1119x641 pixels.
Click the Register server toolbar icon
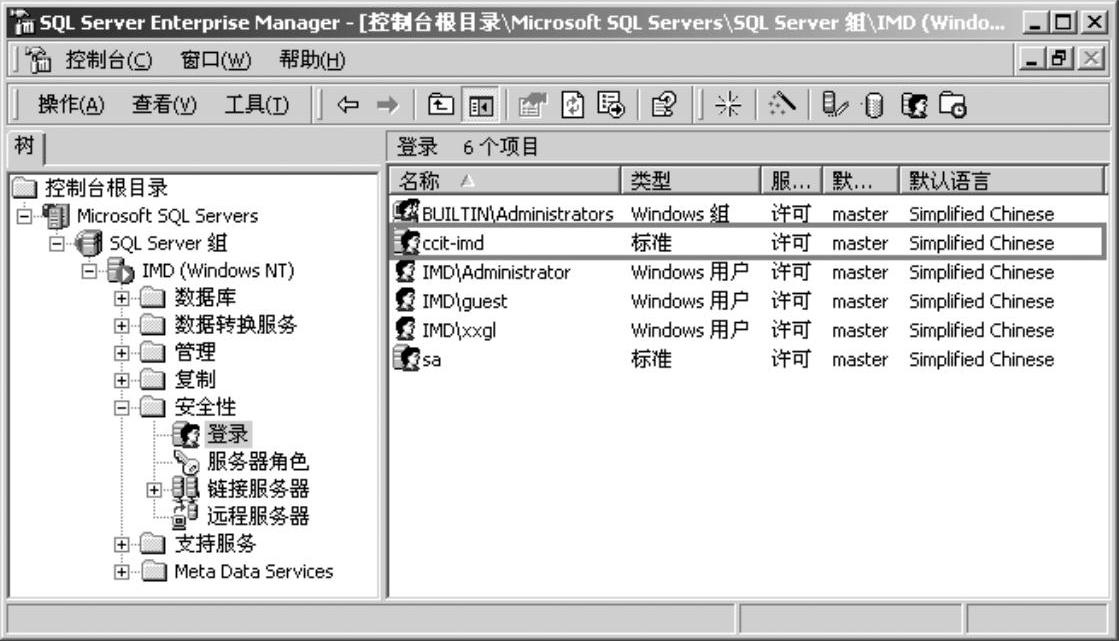tap(834, 106)
